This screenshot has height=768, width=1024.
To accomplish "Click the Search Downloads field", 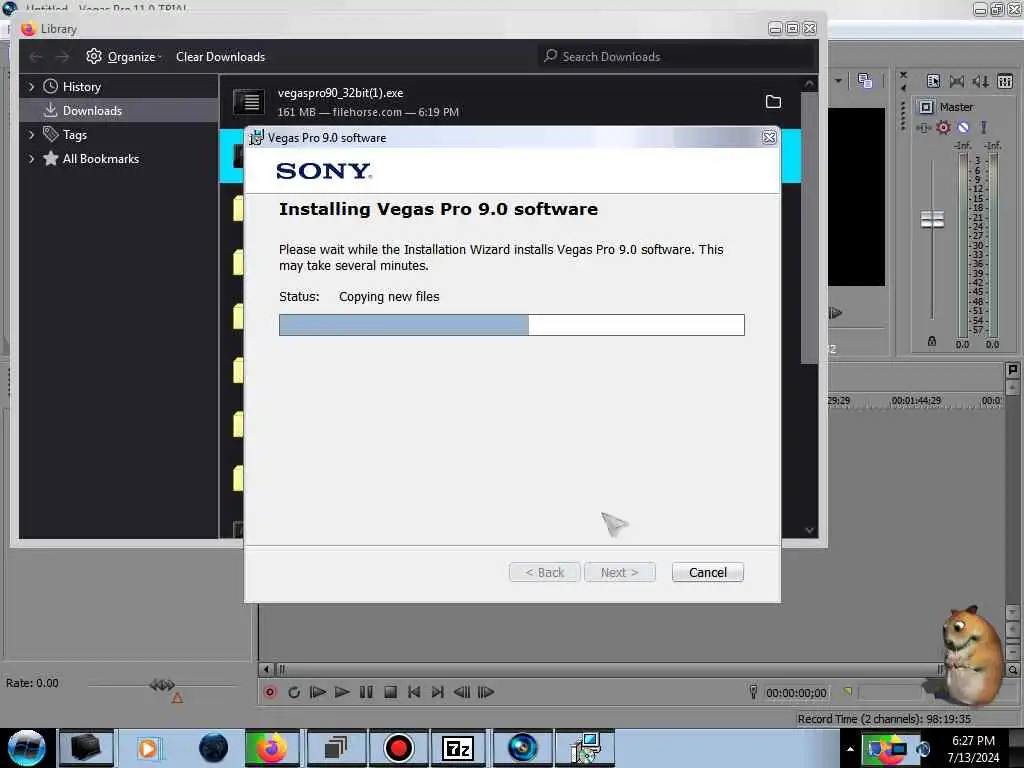I will 676,57.
